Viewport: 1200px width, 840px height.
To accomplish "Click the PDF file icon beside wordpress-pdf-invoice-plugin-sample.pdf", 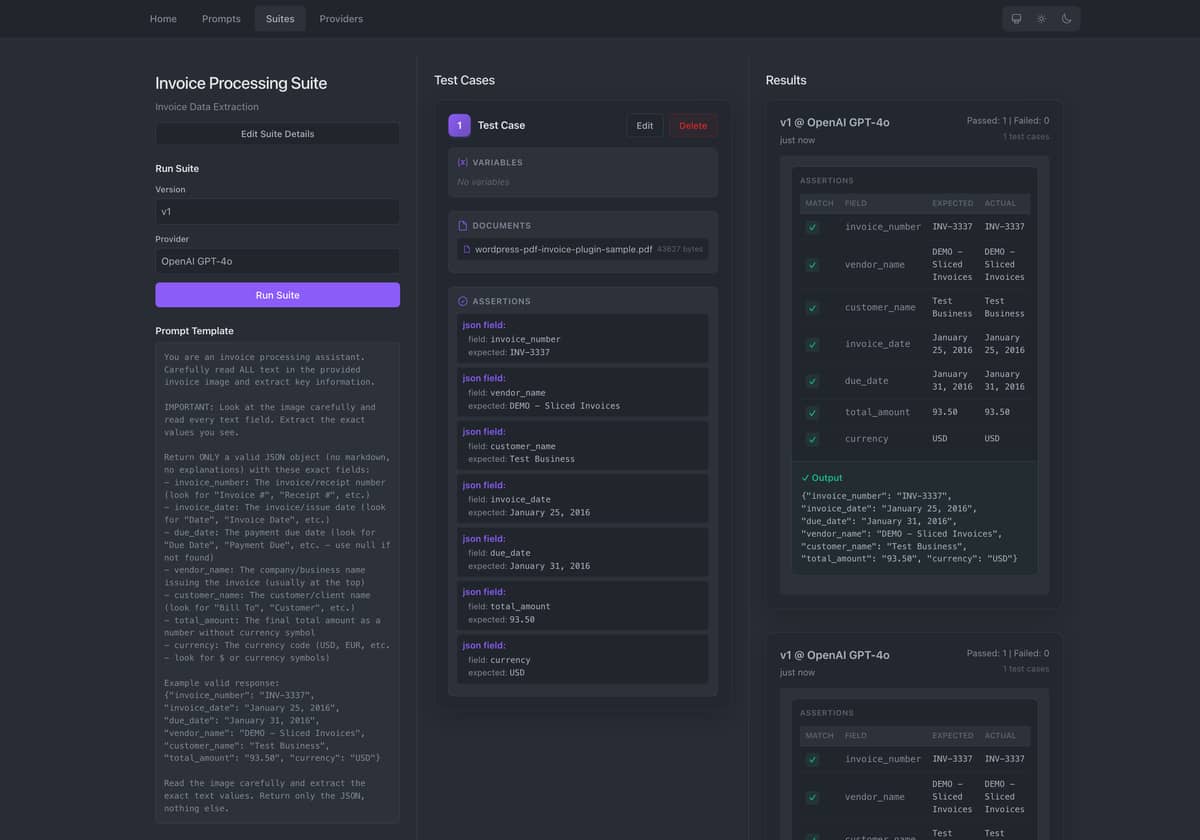I will pos(467,249).
